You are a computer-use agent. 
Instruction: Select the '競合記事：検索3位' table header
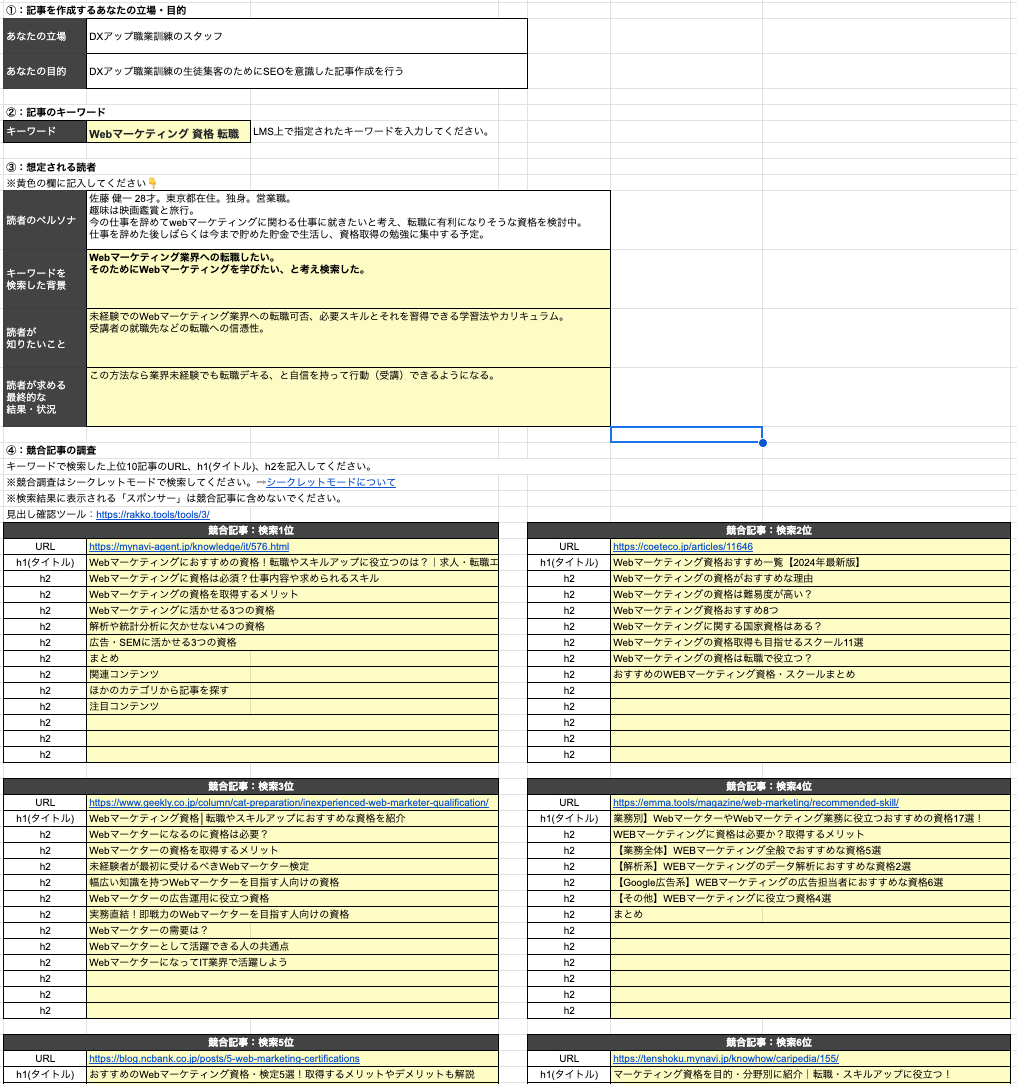pos(250,787)
